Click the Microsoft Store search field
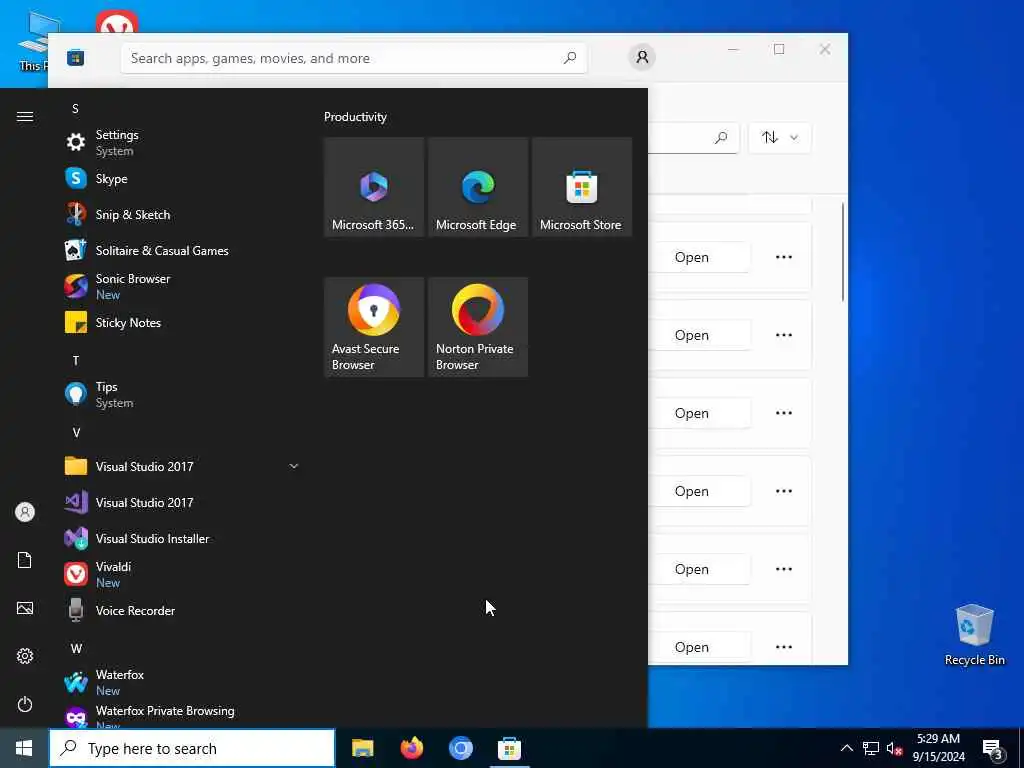Viewport: 1024px width, 768px height. click(353, 58)
